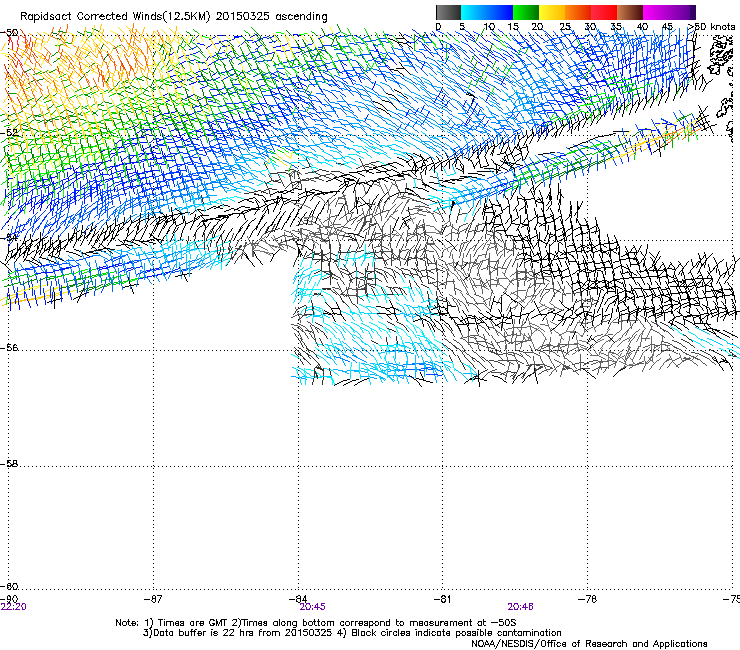
Task: Click the '>50 knots' legend label
Action: click(711, 27)
